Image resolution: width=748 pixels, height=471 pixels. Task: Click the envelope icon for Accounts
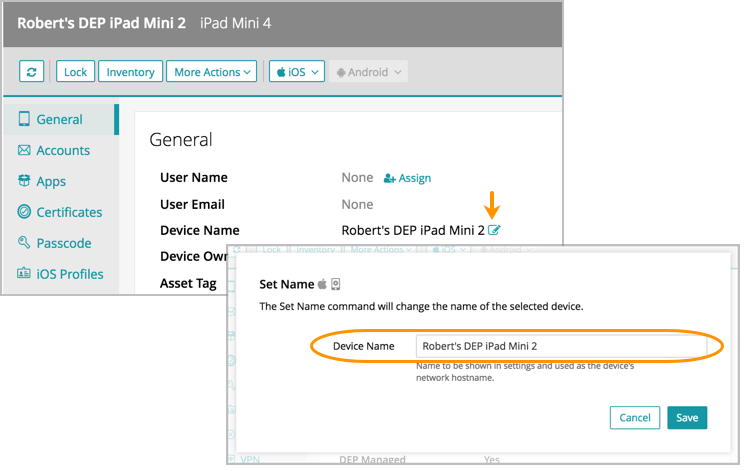point(25,150)
